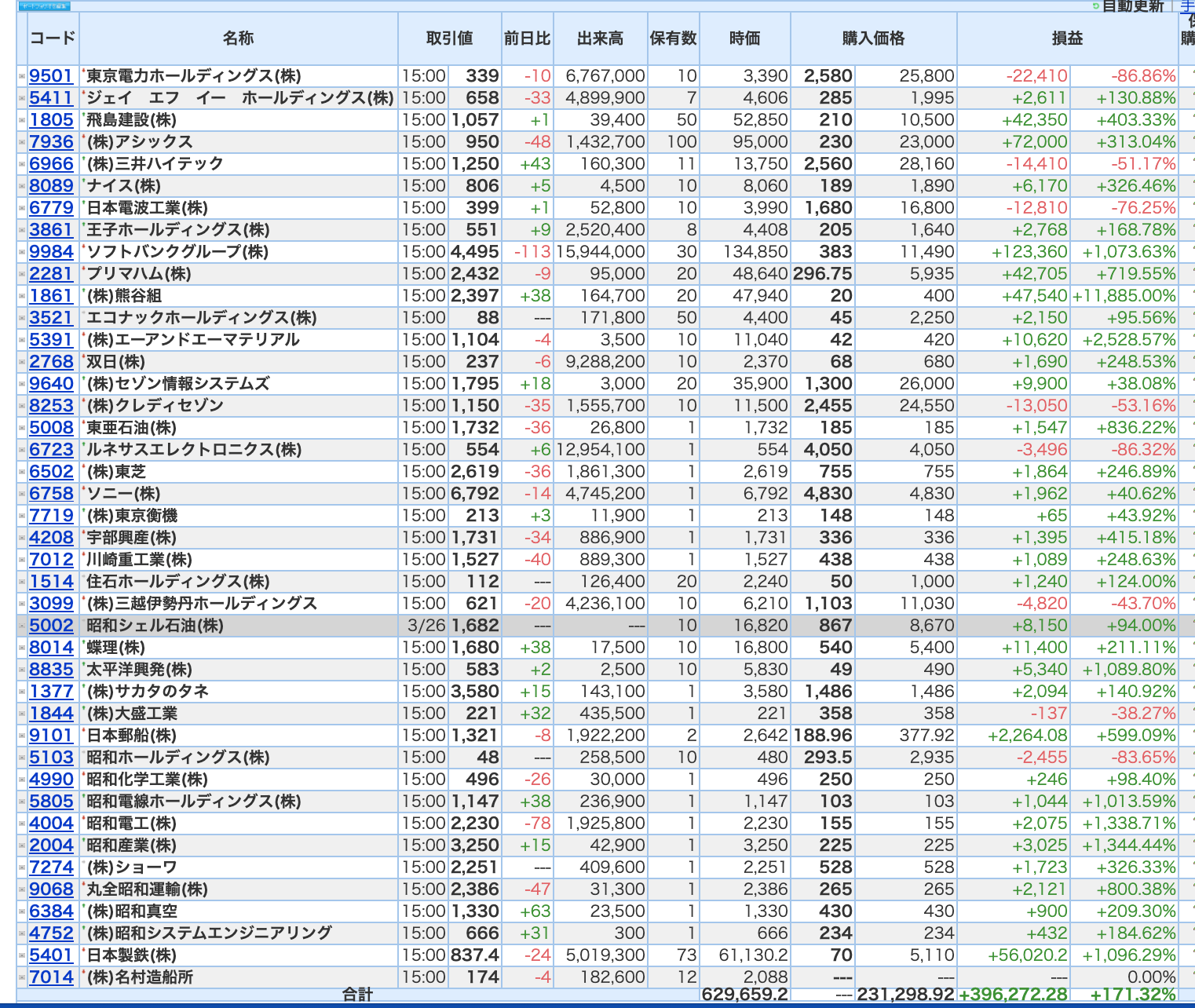
Task: Click the 出来高 column header
Action: [x=601, y=38]
